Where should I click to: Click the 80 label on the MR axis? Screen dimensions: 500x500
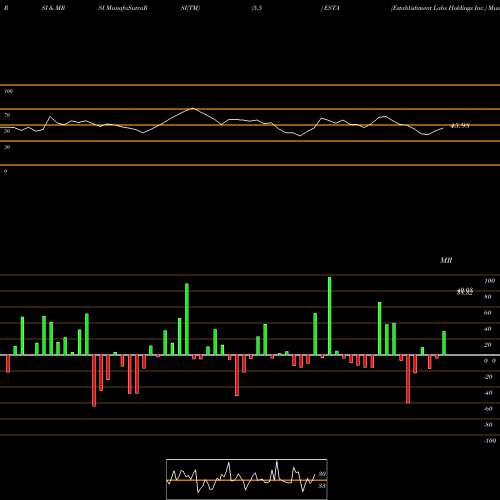488,297
